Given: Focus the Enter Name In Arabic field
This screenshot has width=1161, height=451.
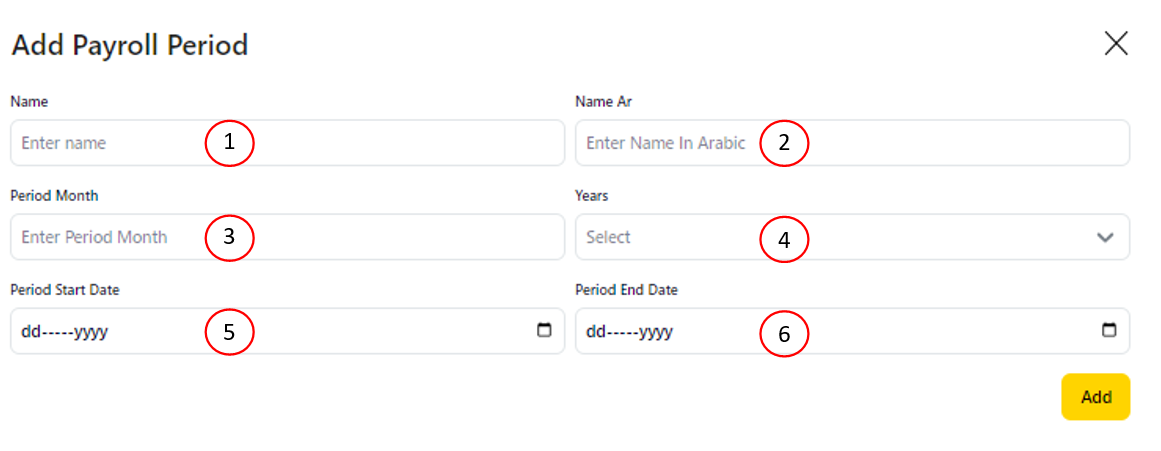Looking at the screenshot, I should click(665, 143).
